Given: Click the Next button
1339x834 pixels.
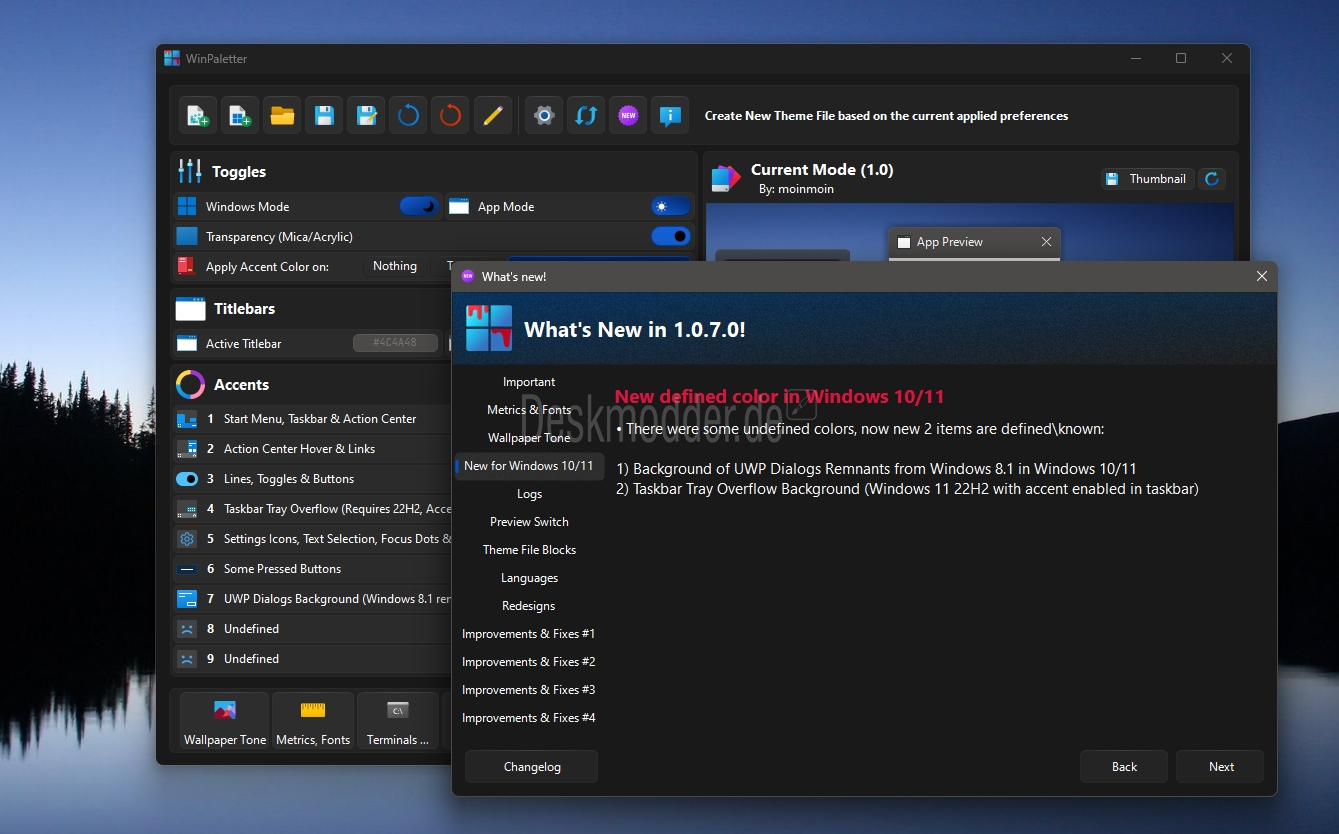Looking at the screenshot, I should 1221,767.
